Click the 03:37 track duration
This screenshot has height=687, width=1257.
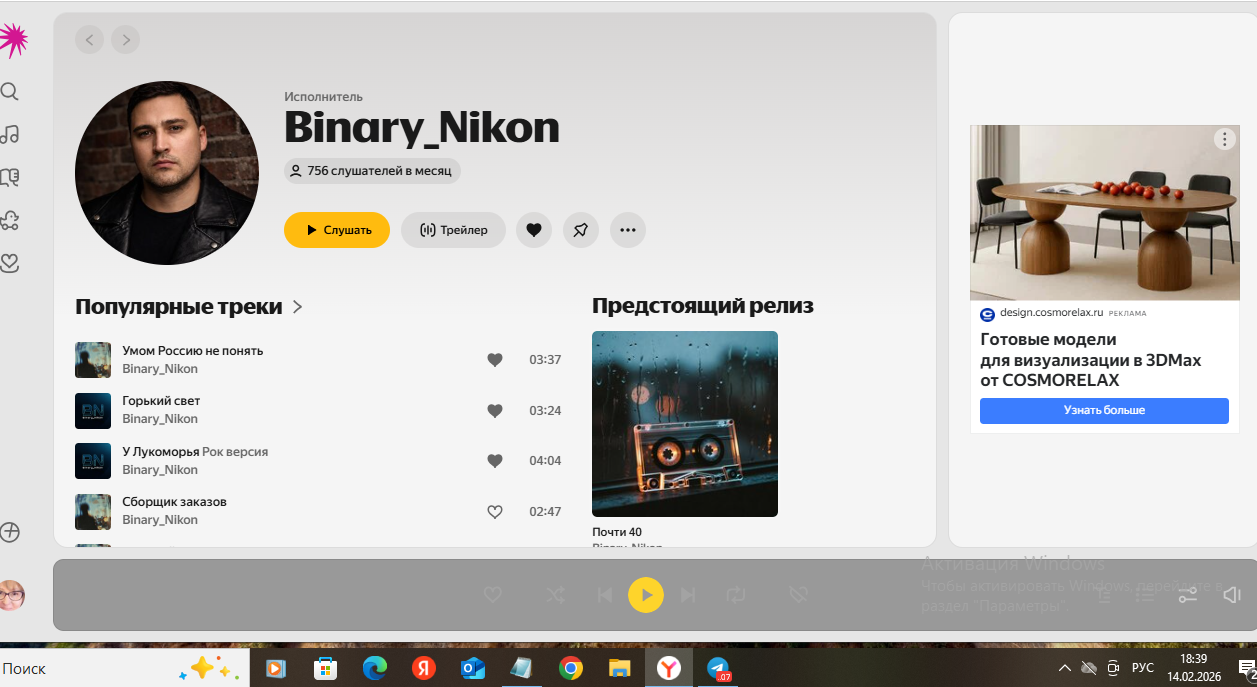(545, 360)
